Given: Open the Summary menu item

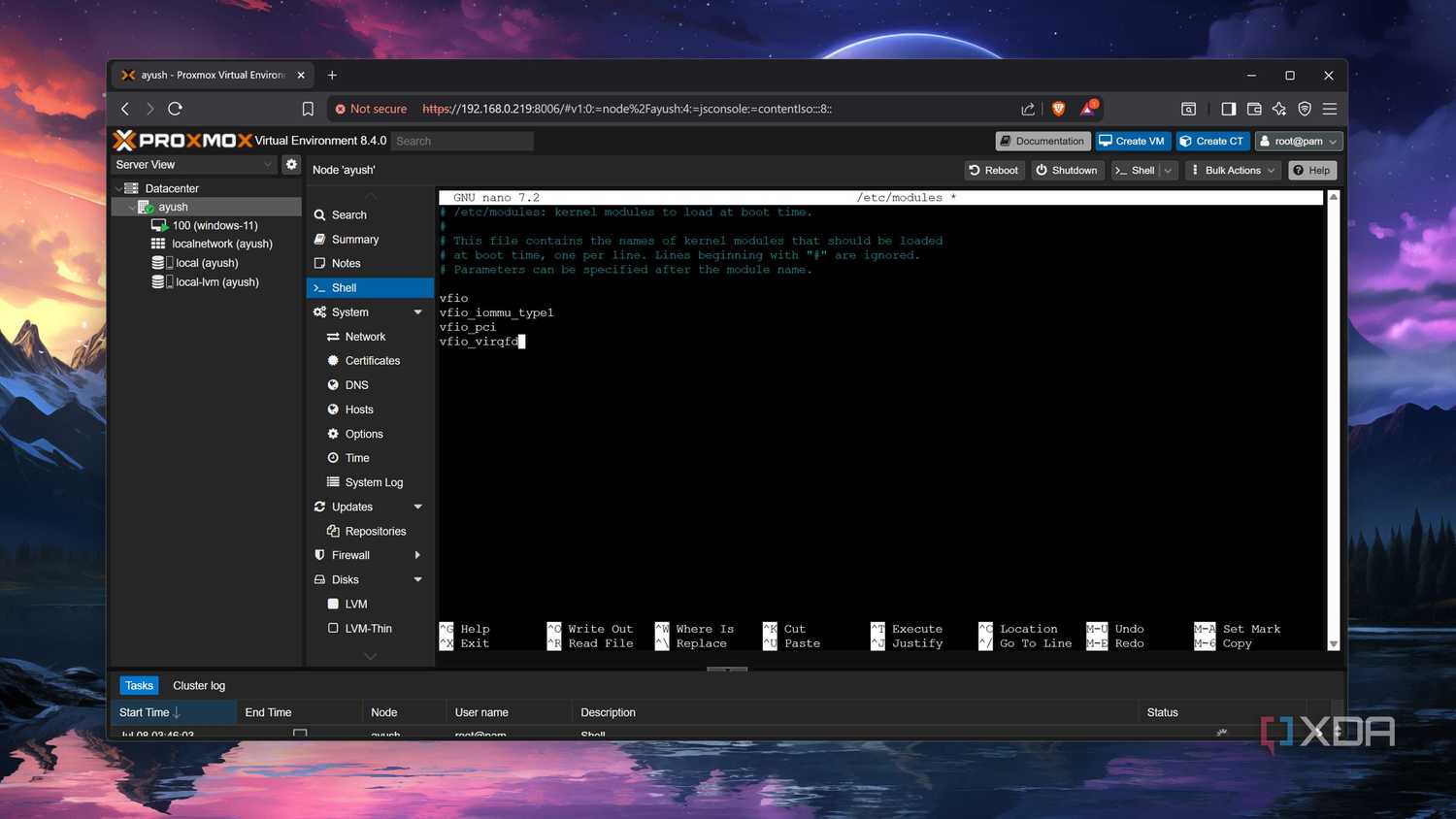Looking at the screenshot, I should click(x=370, y=239).
